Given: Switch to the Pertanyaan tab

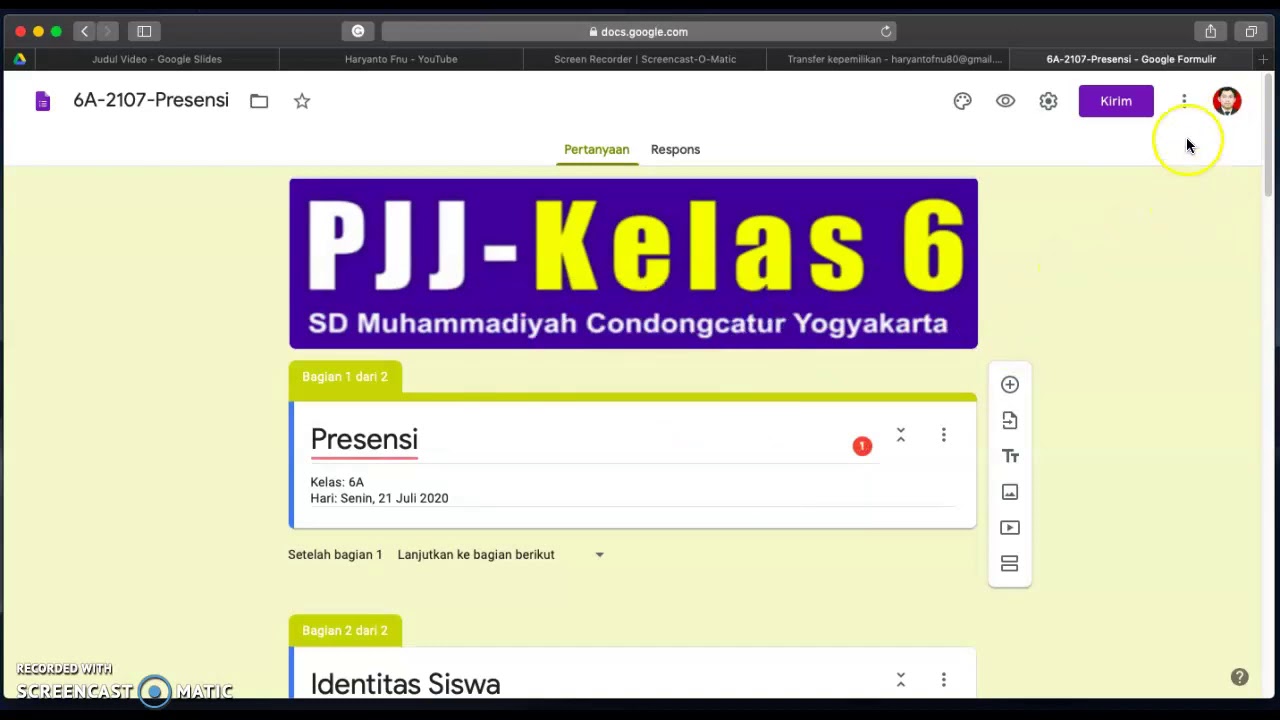Looking at the screenshot, I should point(596,150).
